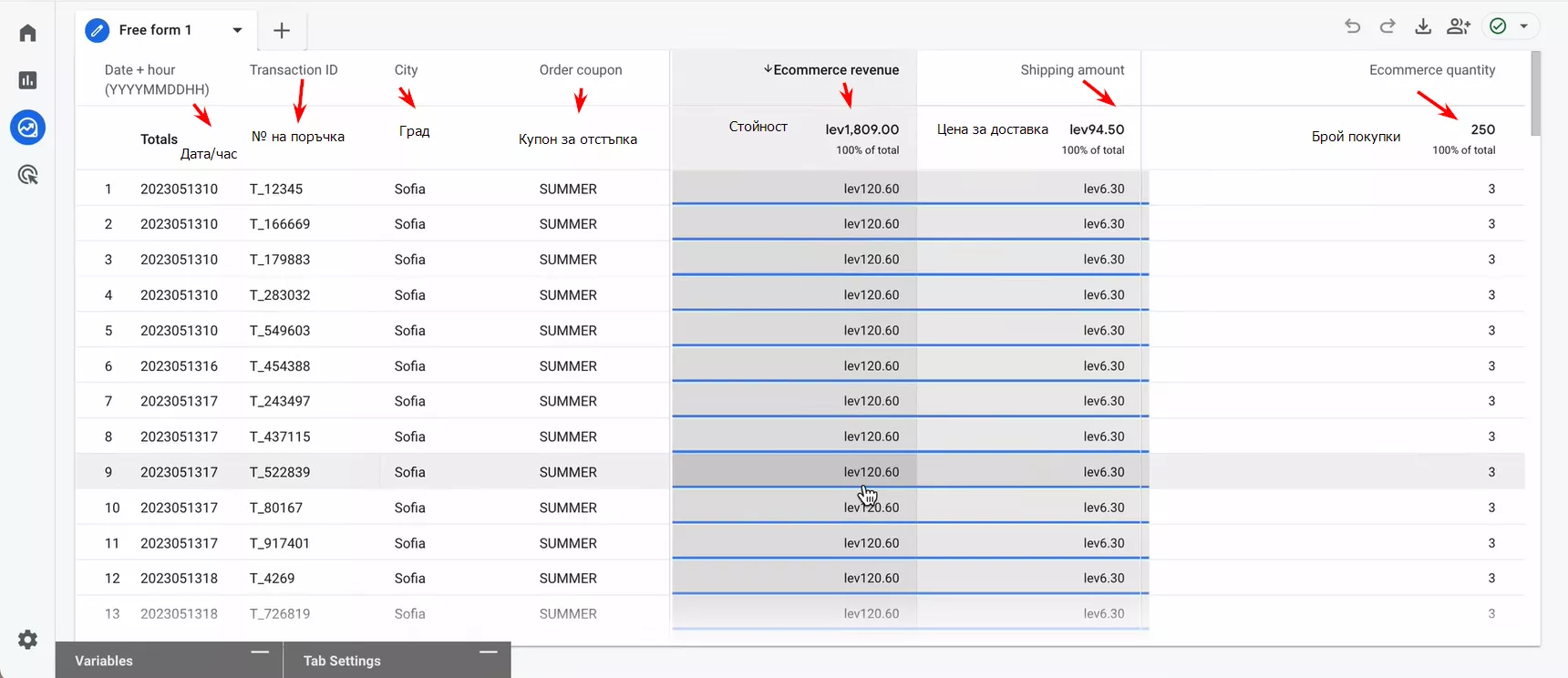
Task: Click date 2023051316 in row 6
Action: (179, 366)
